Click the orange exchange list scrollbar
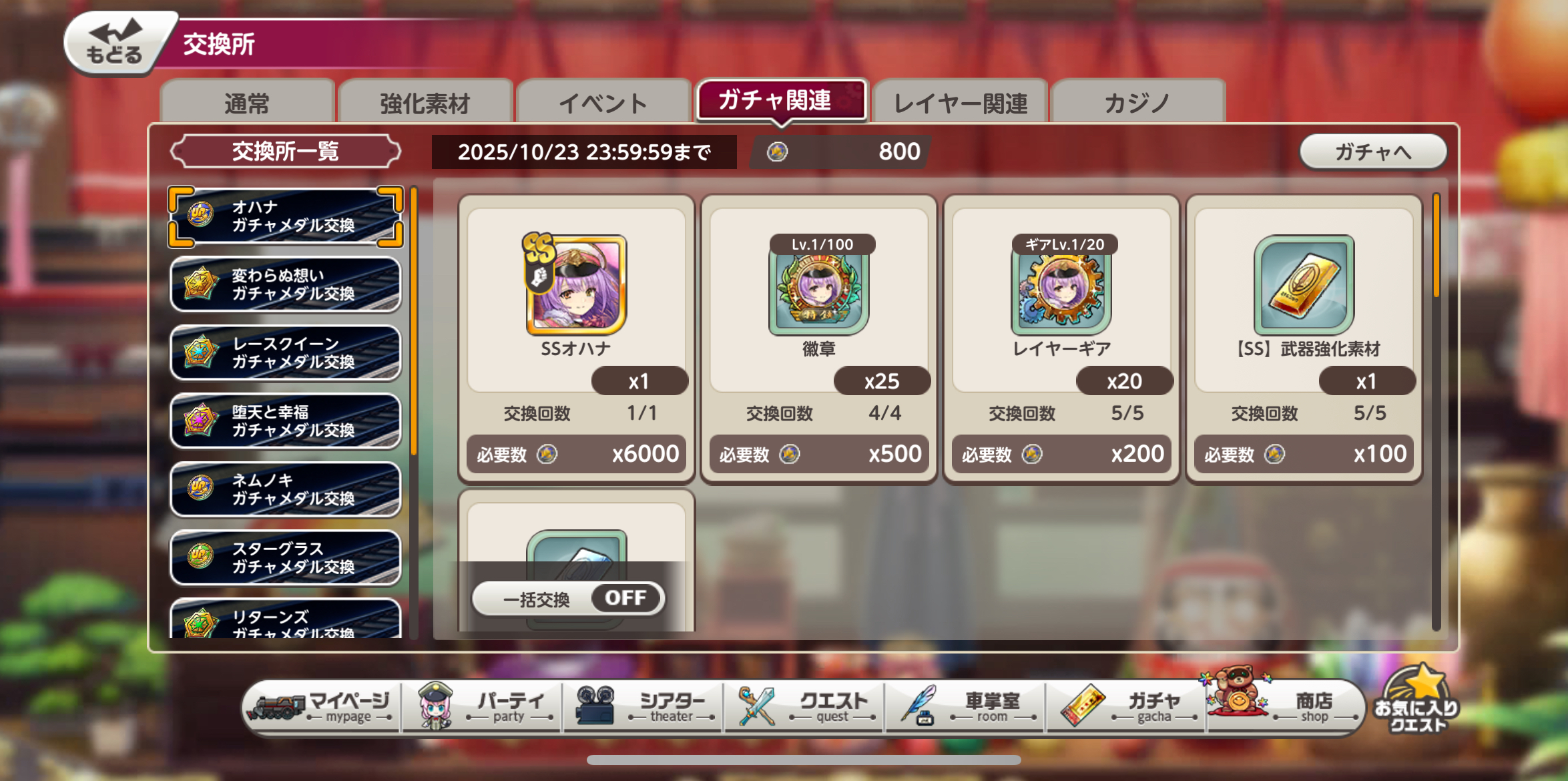Viewport: 1568px width, 781px height. [x=414, y=322]
